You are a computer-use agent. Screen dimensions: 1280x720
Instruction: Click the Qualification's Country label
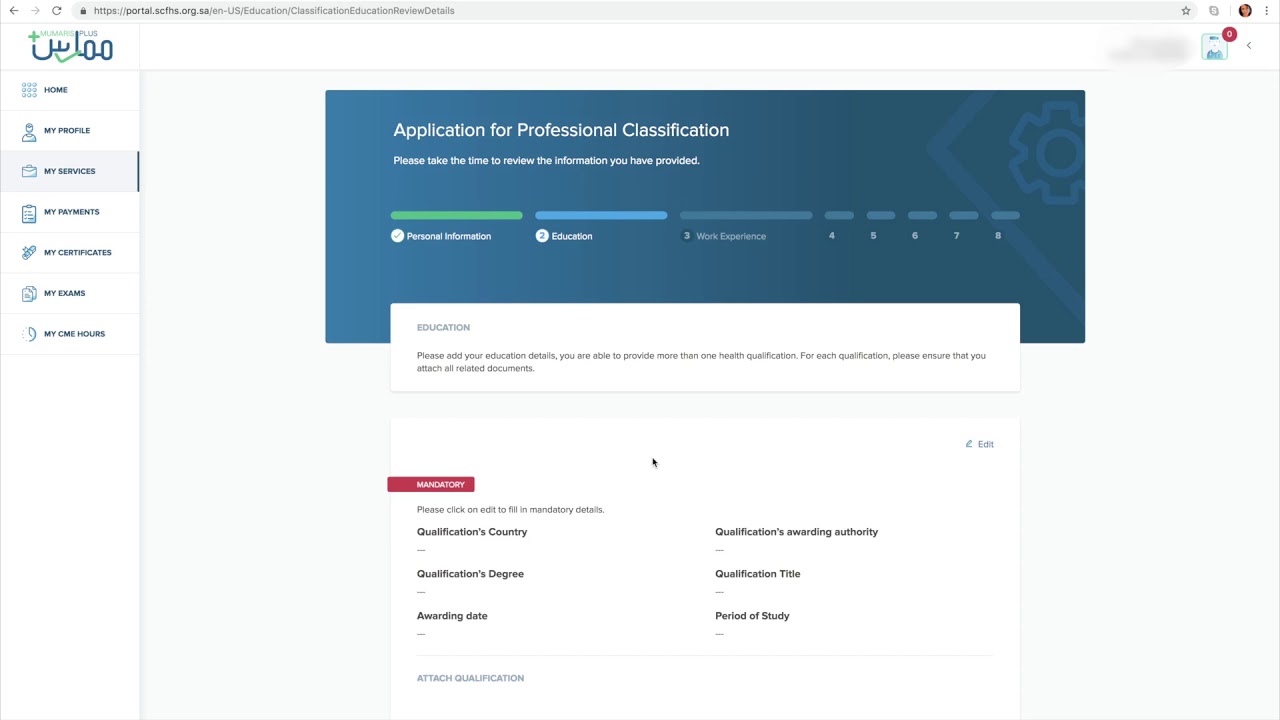tap(472, 532)
